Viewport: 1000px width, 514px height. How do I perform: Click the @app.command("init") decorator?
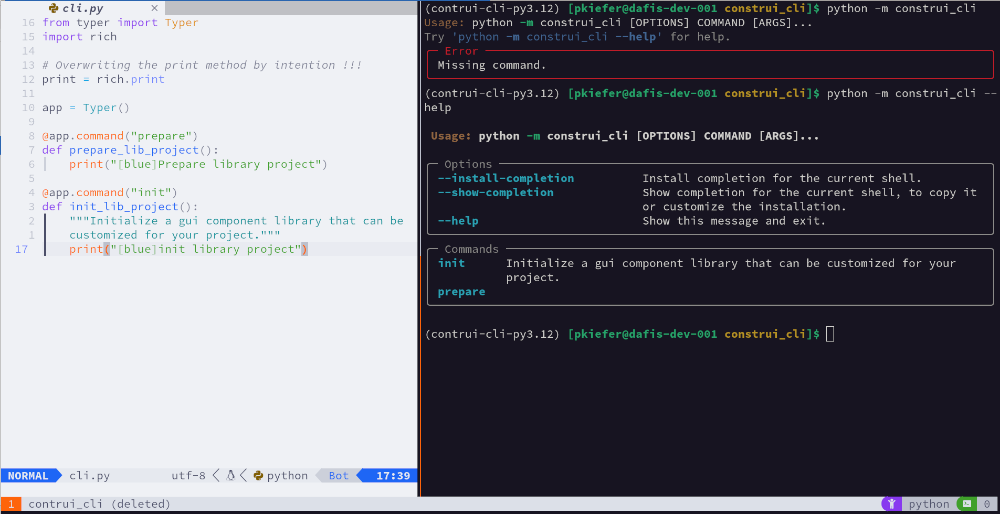pos(110,193)
